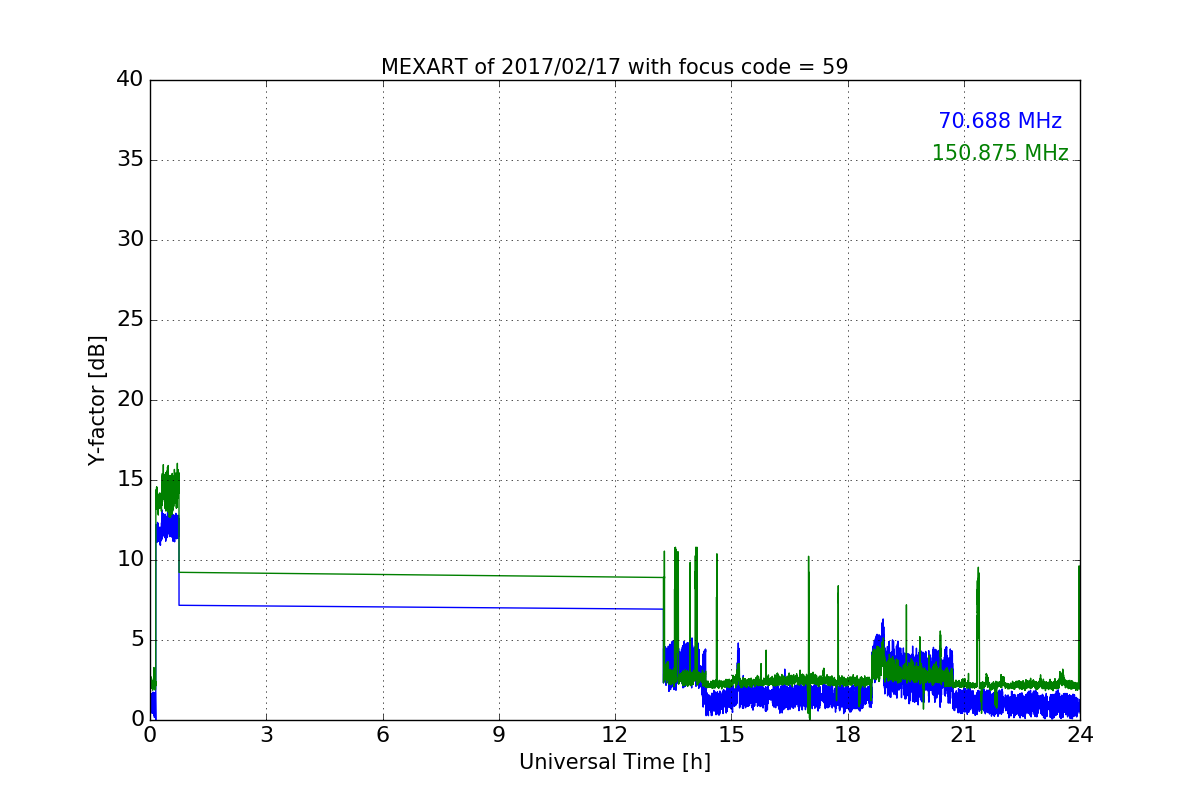The image size is (1200, 800).
Task: Click the Y-factor [dB] axis label
Action: click(x=97, y=400)
